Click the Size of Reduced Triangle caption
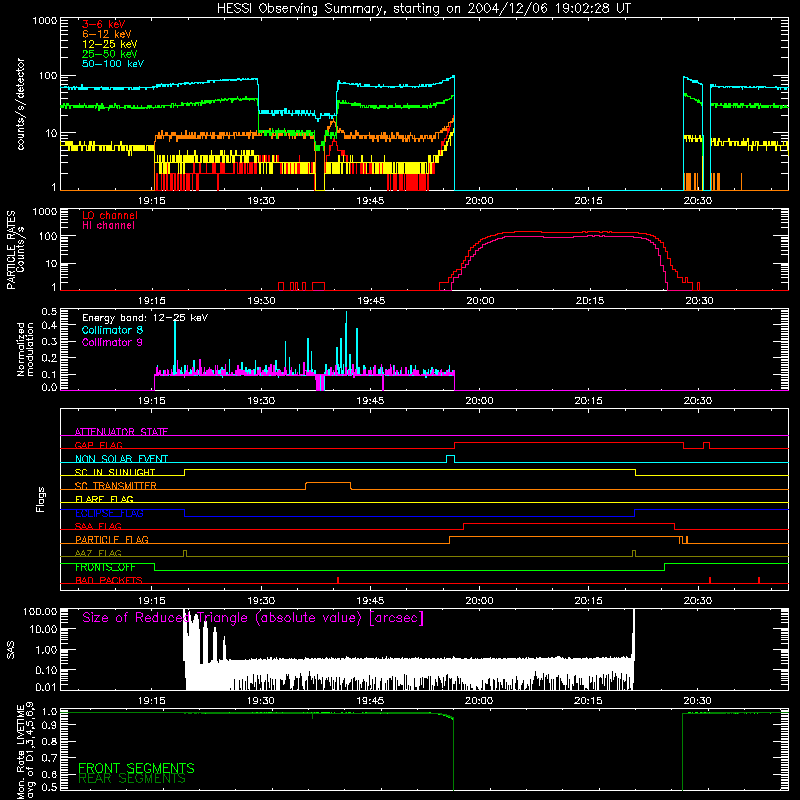 (253, 618)
